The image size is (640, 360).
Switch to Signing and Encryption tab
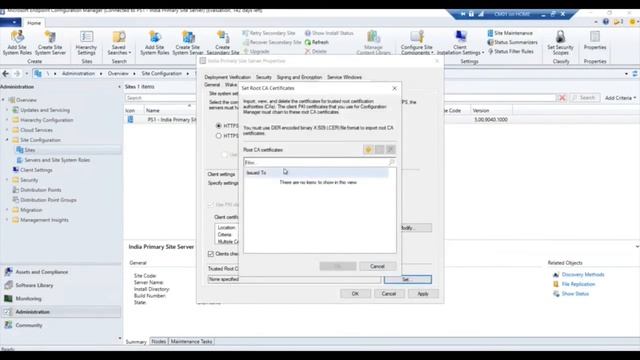click(299, 77)
